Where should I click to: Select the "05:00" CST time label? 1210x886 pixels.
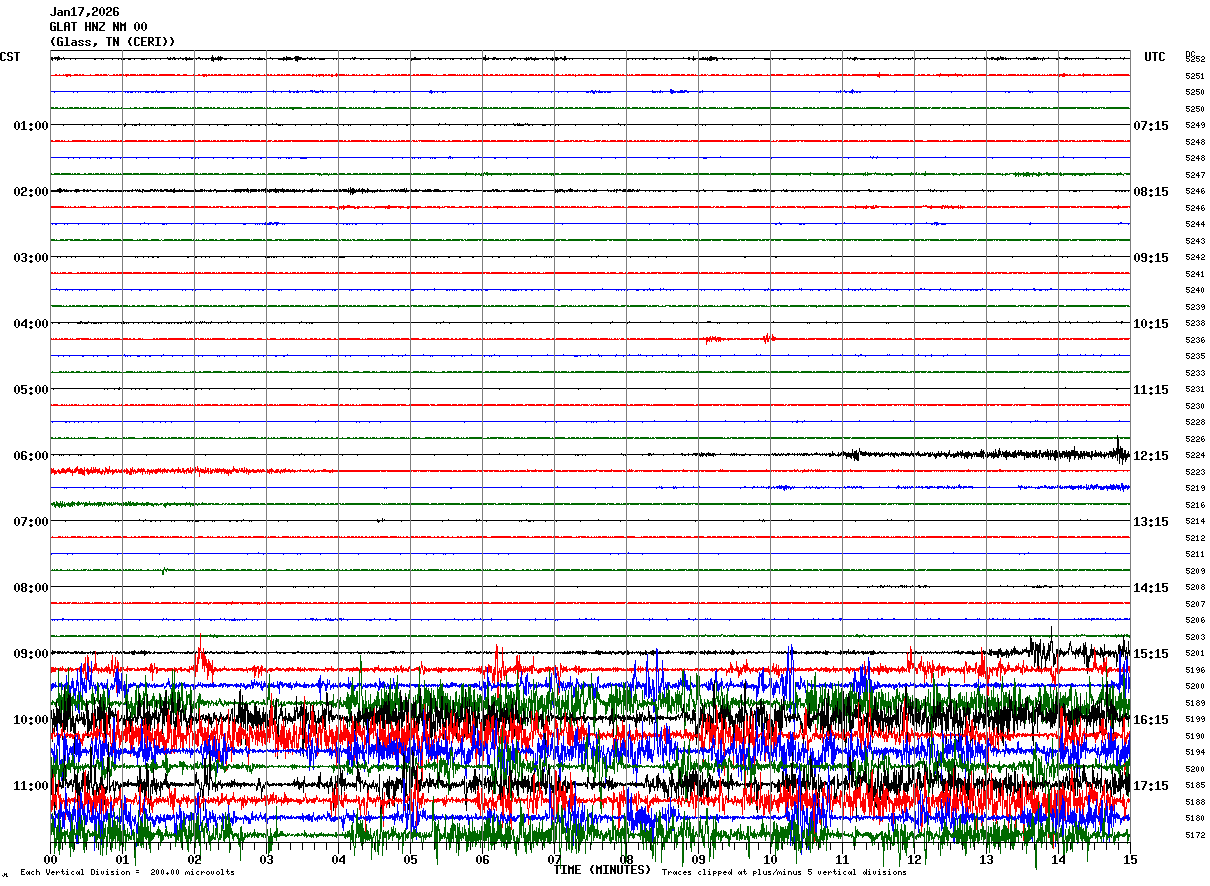[31, 390]
